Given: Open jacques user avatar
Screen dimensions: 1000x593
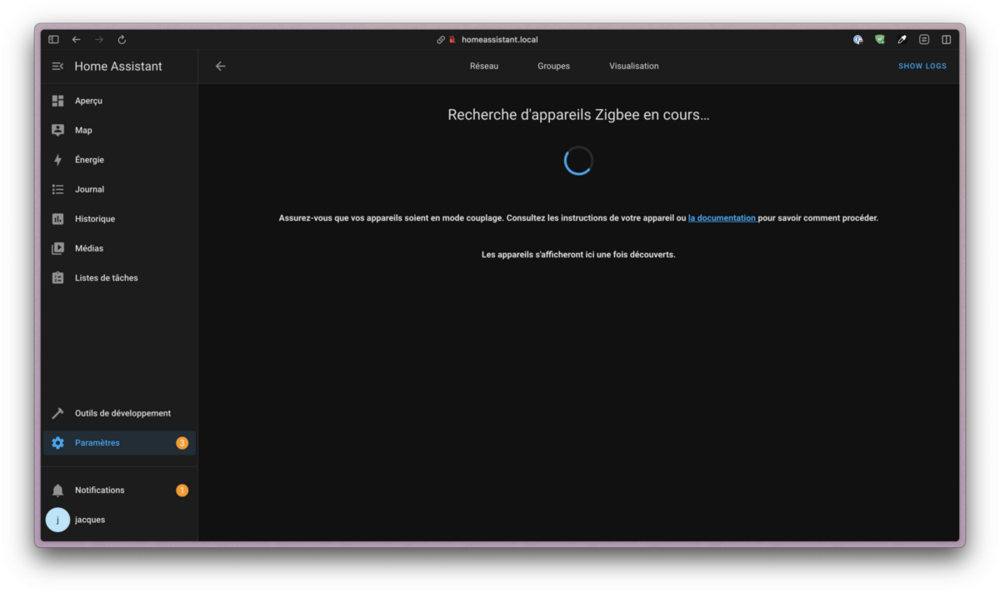Looking at the screenshot, I should pyautogui.click(x=57, y=520).
